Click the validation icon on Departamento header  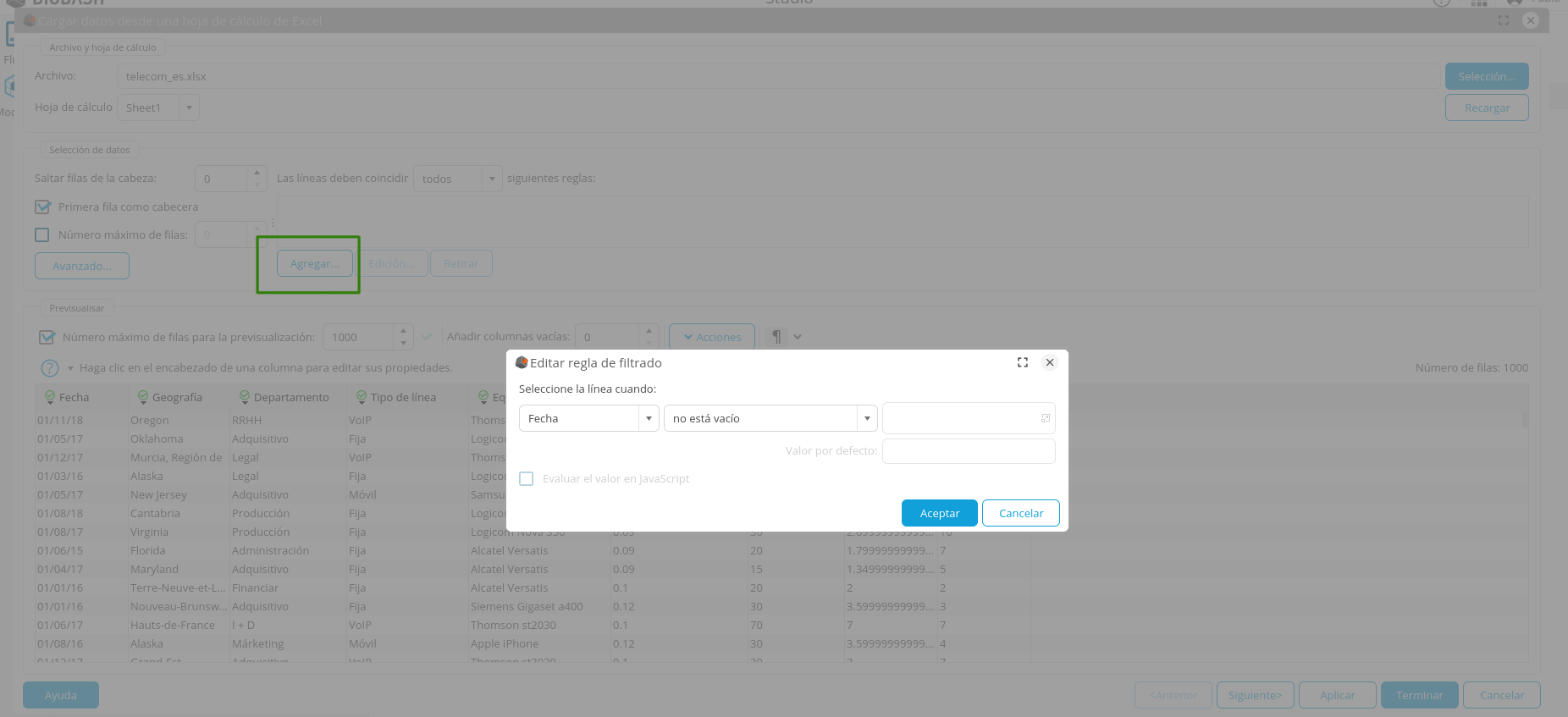point(244,397)
